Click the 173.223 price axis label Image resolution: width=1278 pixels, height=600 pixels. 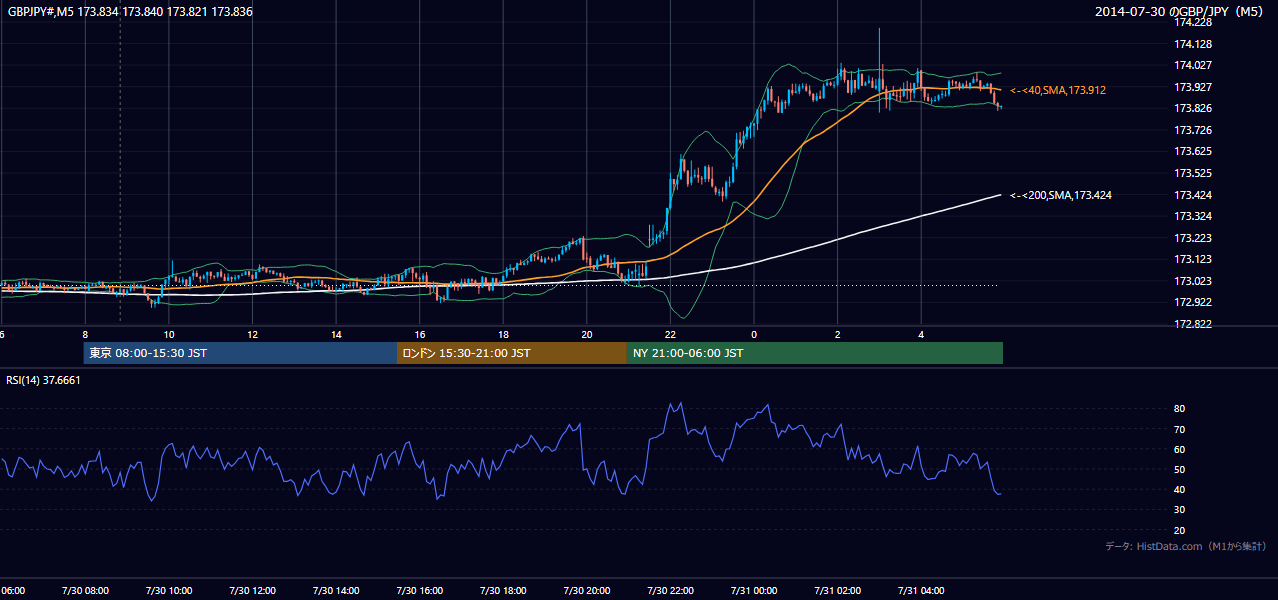pos(1192,238)
